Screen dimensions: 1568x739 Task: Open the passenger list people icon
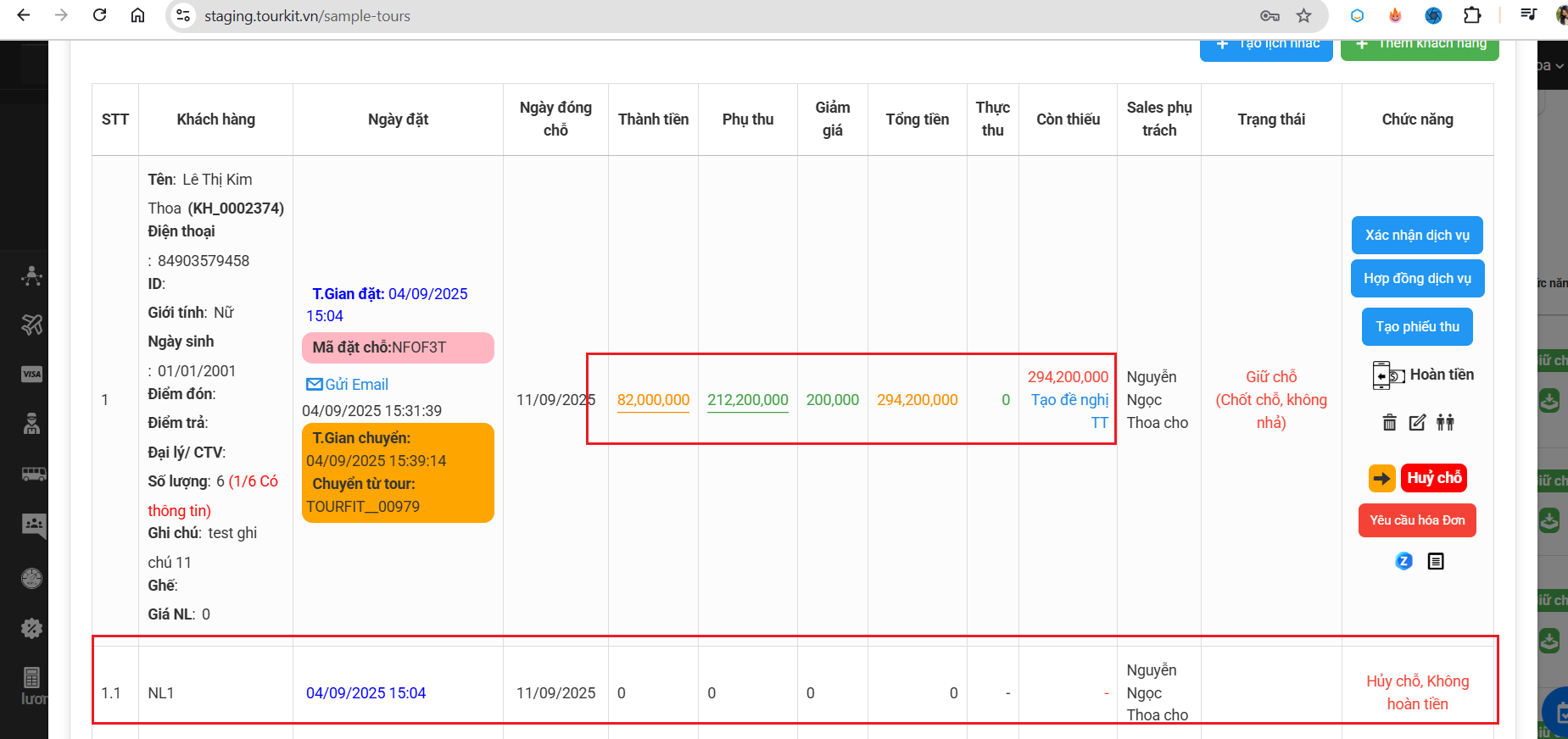[1445, 422]
